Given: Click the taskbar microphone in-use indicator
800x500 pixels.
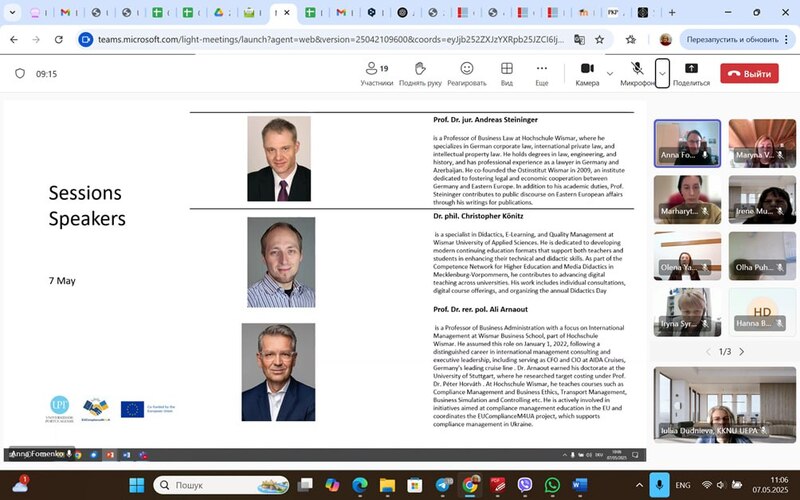Looking at the screenshot, I should tap(659, 485).
